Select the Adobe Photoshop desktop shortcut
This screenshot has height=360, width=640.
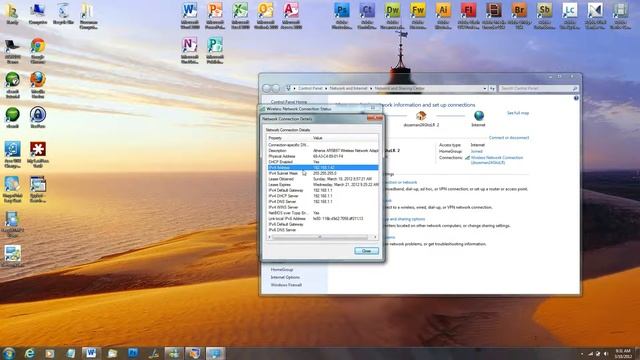342,16
